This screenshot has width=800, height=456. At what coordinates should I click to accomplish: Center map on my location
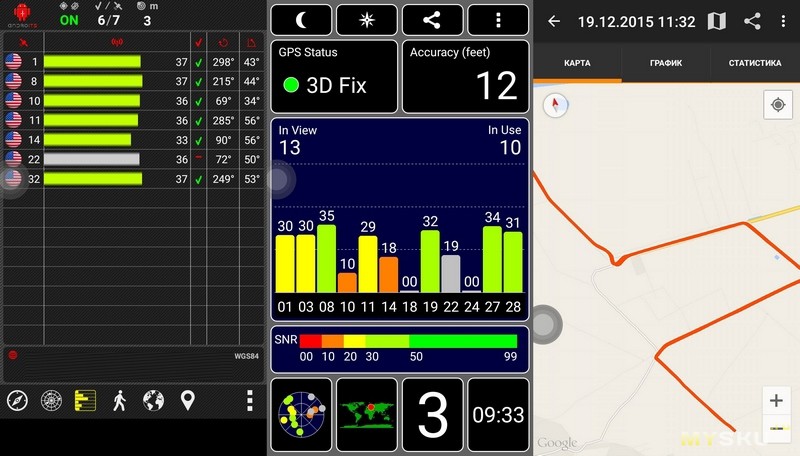[x=776, y=104]
